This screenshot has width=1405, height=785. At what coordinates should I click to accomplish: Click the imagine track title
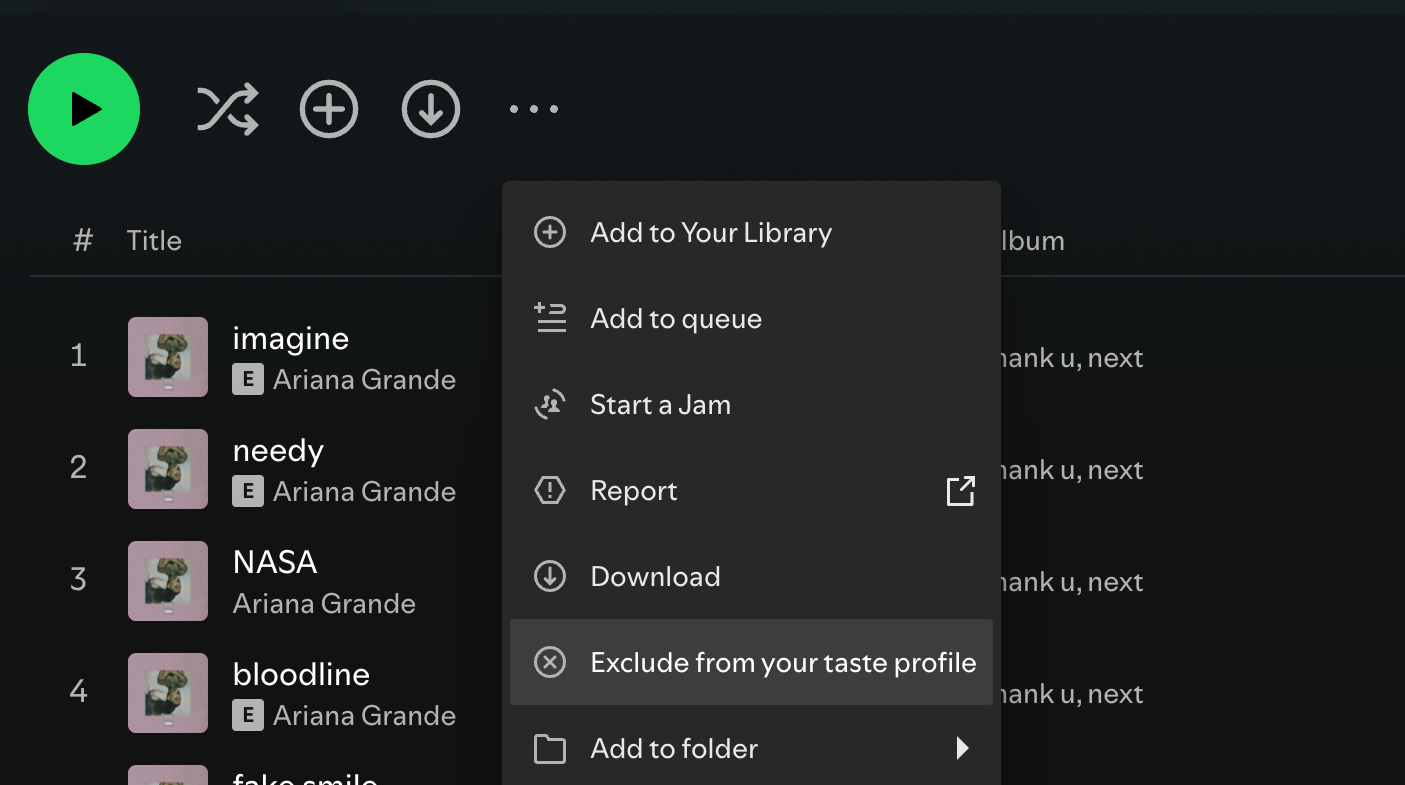pos(290,340)
